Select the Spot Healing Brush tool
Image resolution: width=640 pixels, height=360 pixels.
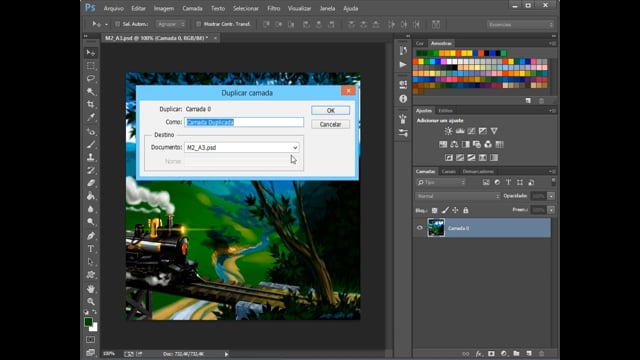pyautogui.click(x=91, y=132)
